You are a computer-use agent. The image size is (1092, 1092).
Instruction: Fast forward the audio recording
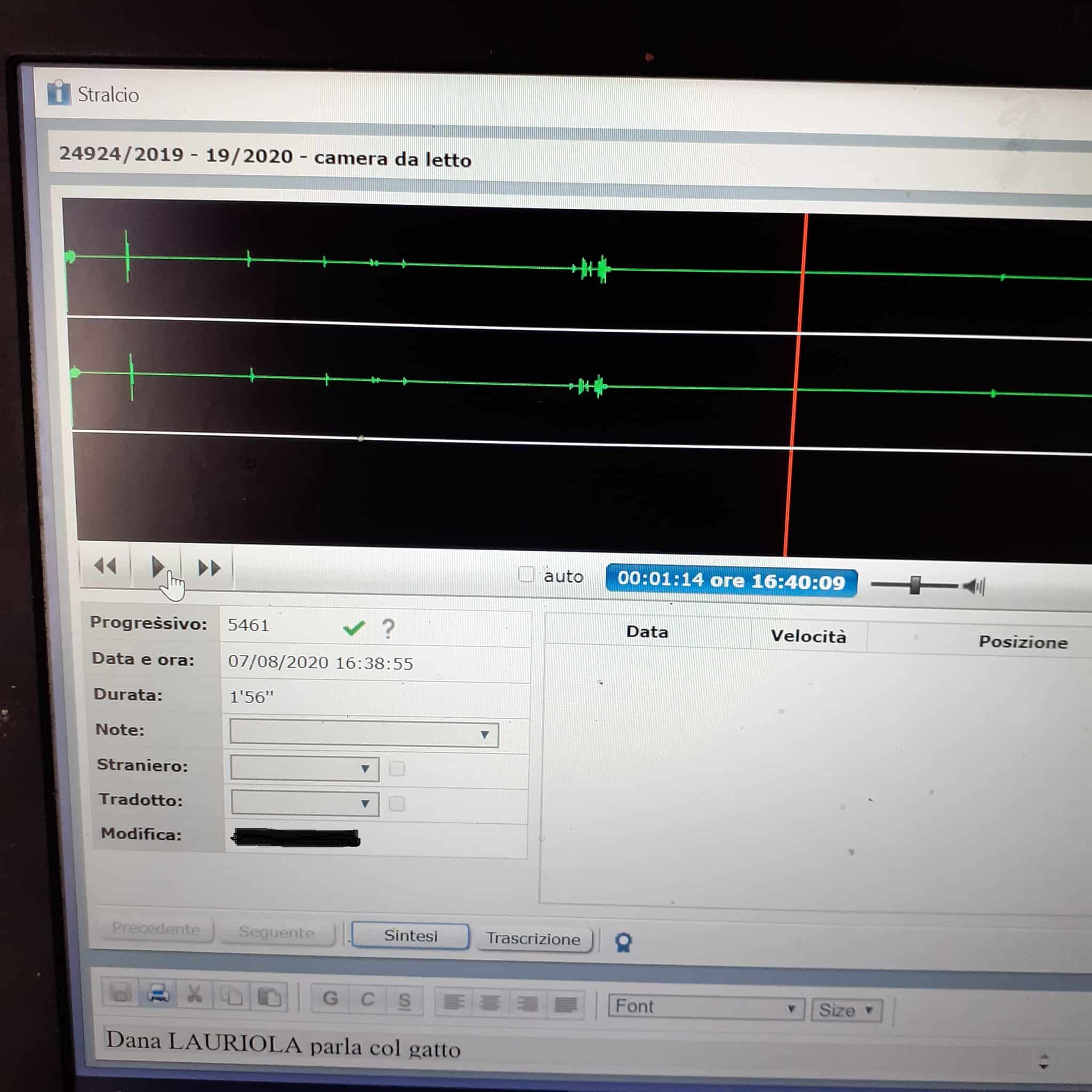[x=208, y=568]
